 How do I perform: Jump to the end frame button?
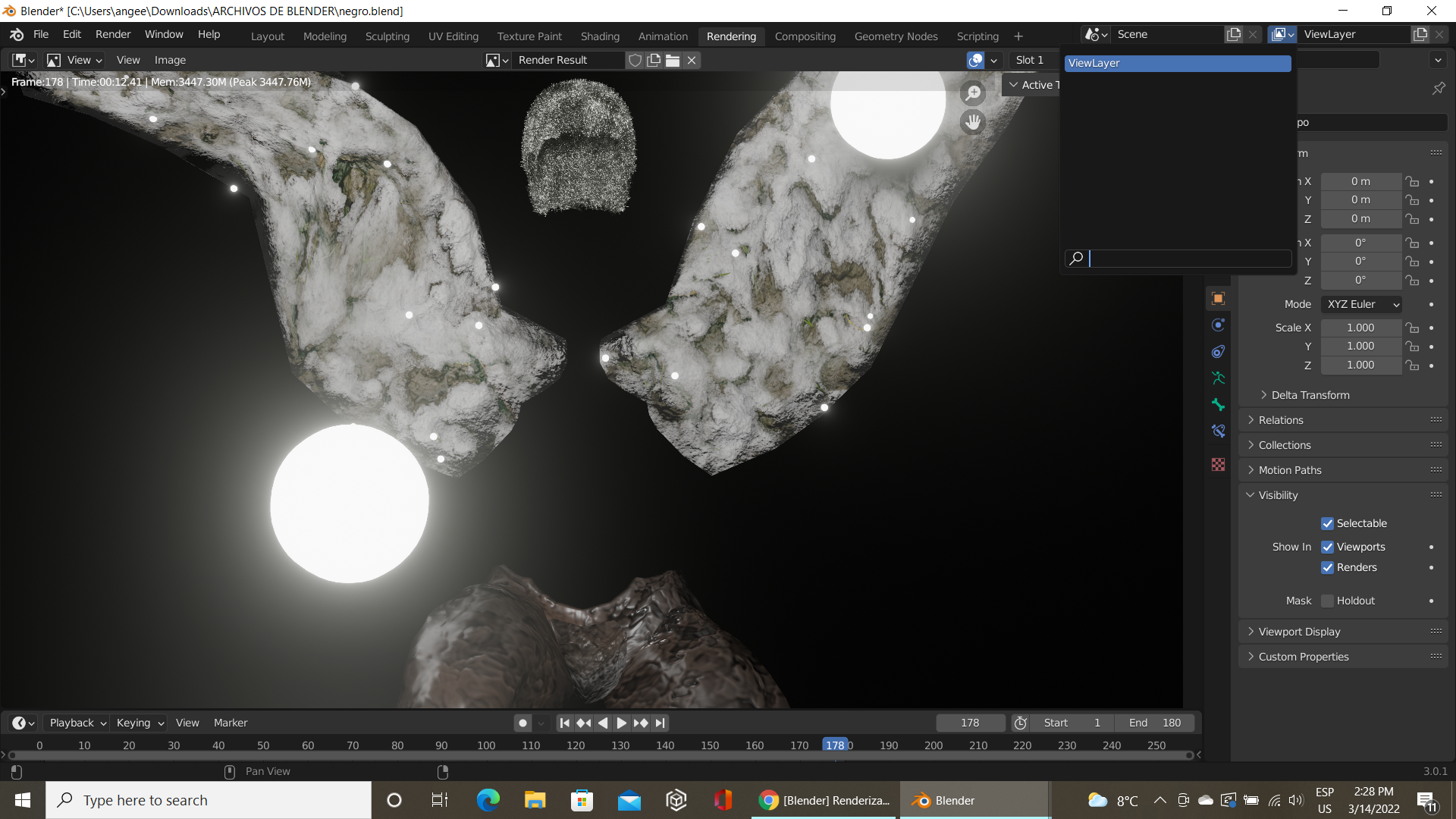[661, 723]
